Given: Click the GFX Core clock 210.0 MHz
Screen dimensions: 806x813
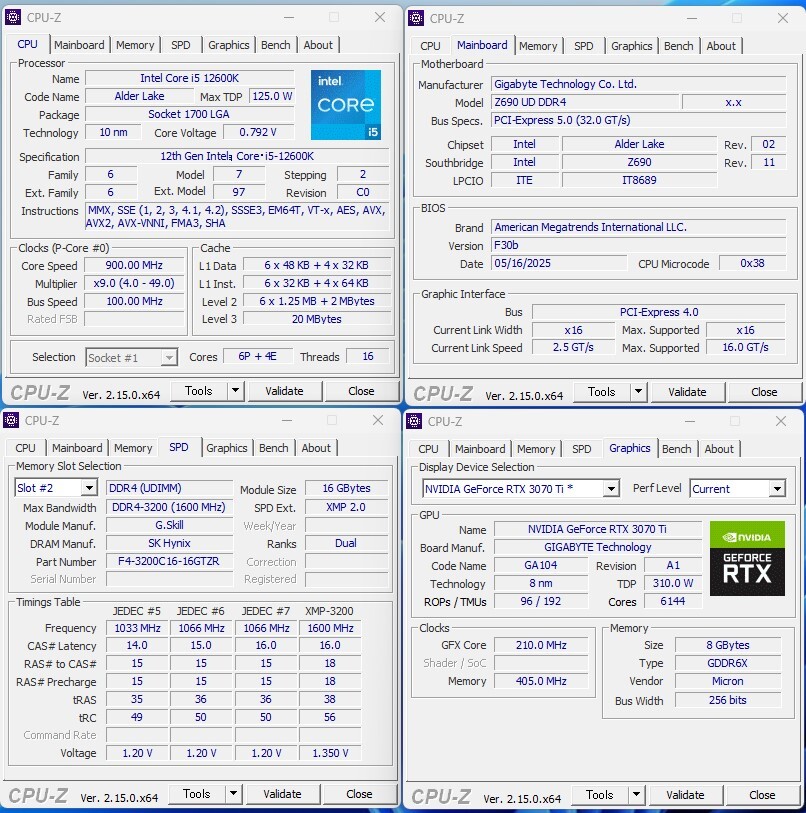Looking at the screenshot, I should click(541, 646).
